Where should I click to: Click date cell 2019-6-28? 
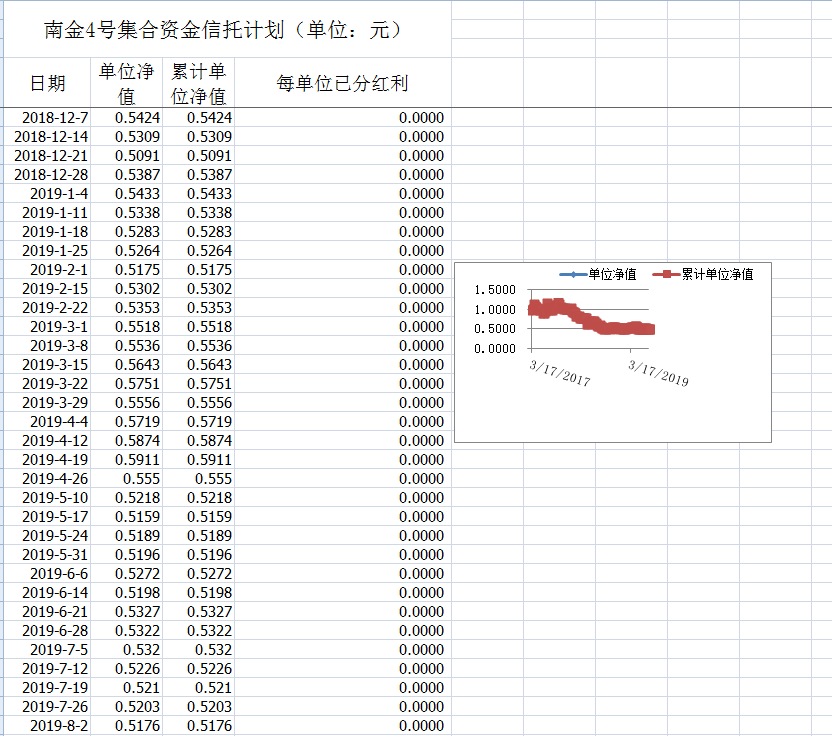coord(47,631)
